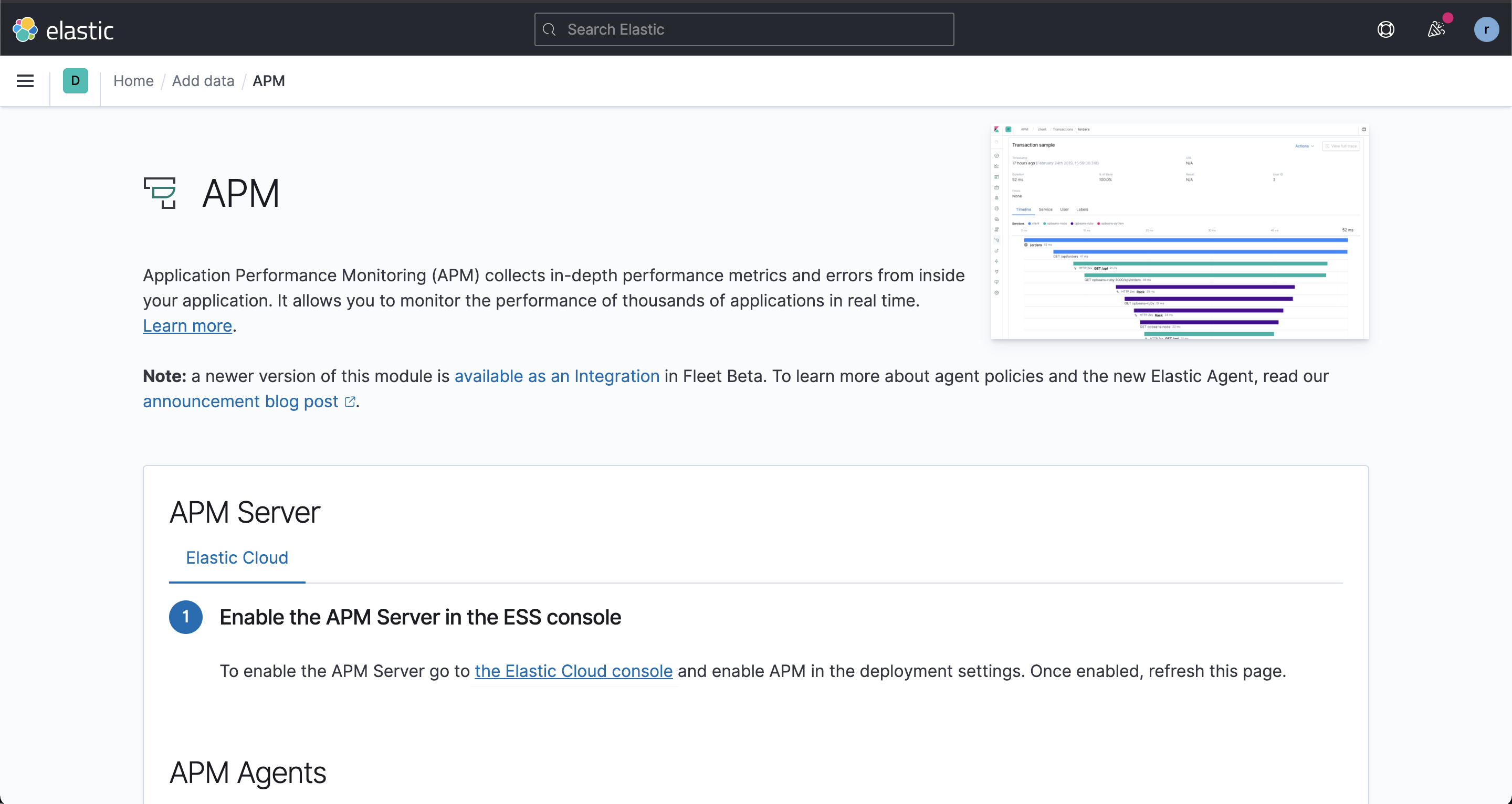Open the main navigation hamburger menu
Viewport: 1512px width, 804px height.
[25, 80]
